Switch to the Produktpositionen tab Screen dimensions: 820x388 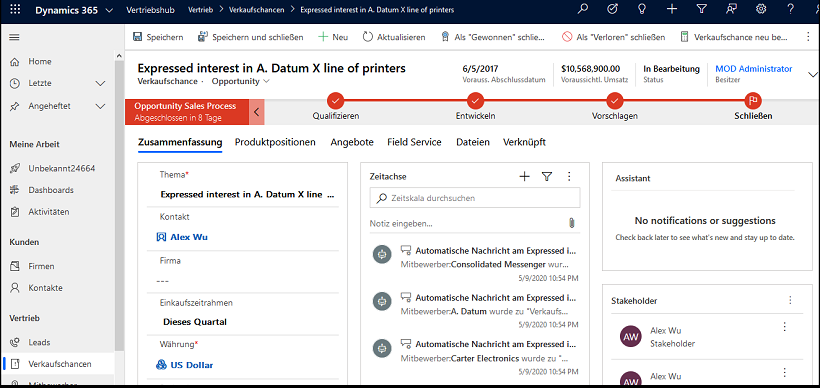[275, 142]
